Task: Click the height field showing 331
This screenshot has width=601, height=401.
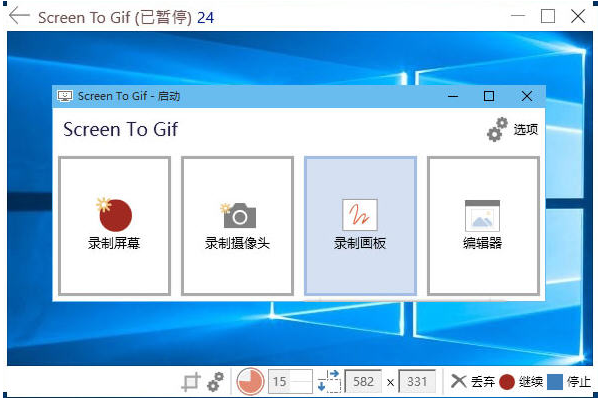Action: (417, 381)
